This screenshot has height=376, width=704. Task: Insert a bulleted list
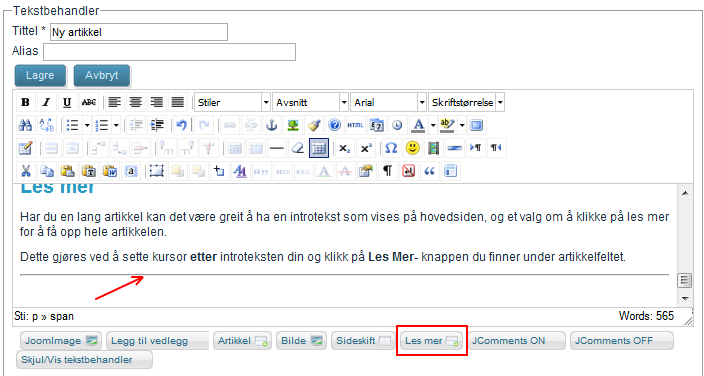coord(72,125)
